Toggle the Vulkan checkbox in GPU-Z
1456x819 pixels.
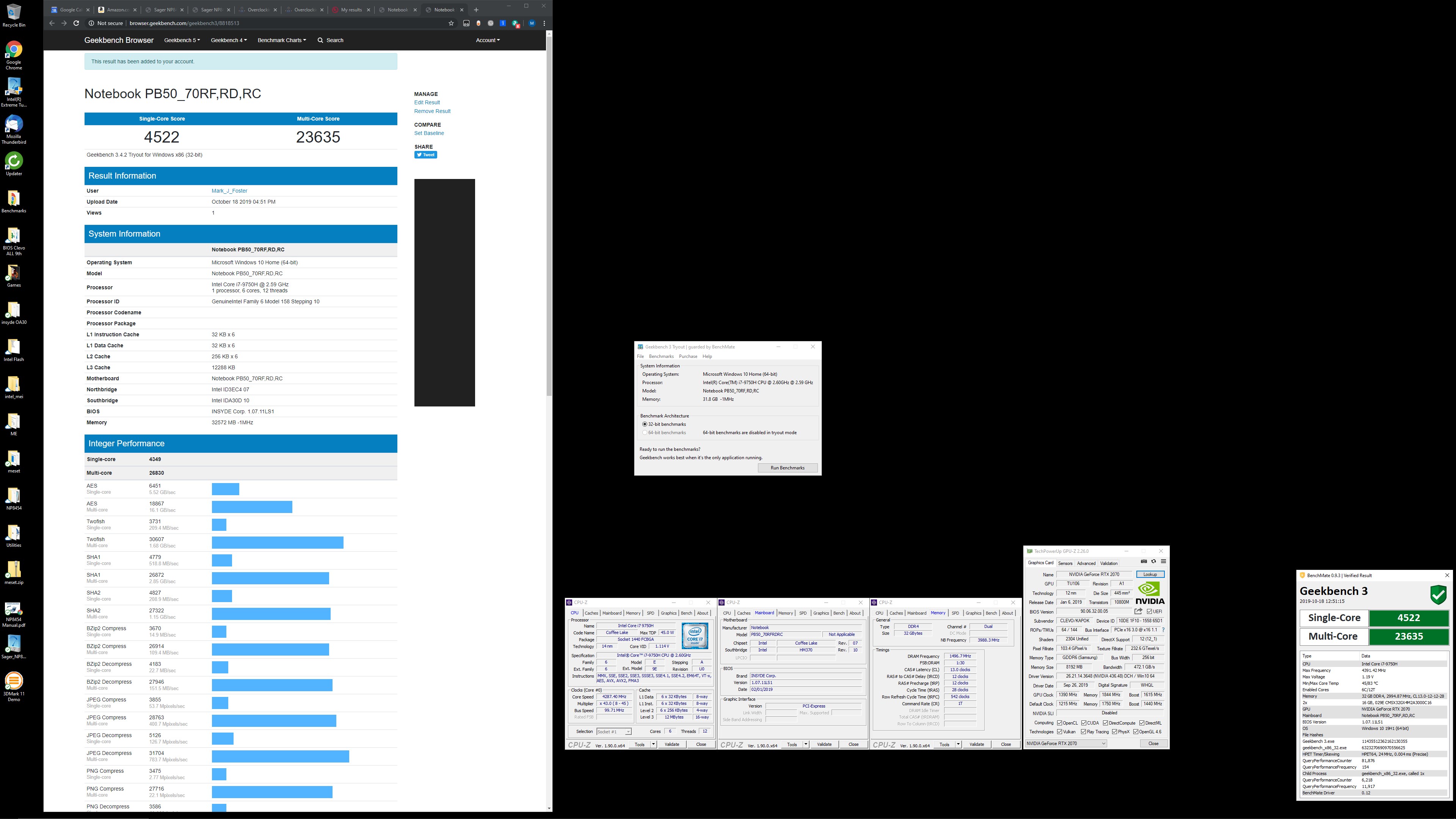1060,732
